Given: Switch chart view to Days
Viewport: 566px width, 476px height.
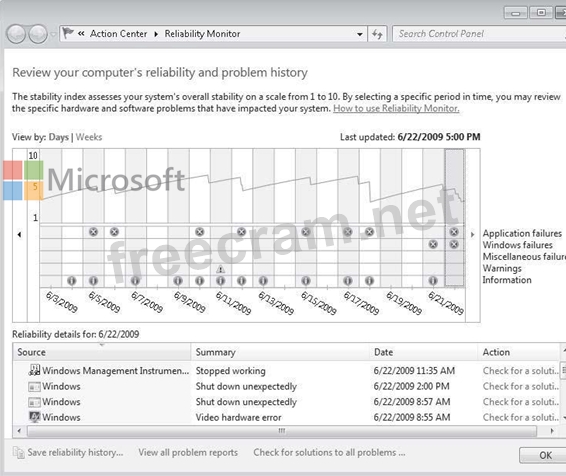Looking at the screenshot, I should 58,137.
